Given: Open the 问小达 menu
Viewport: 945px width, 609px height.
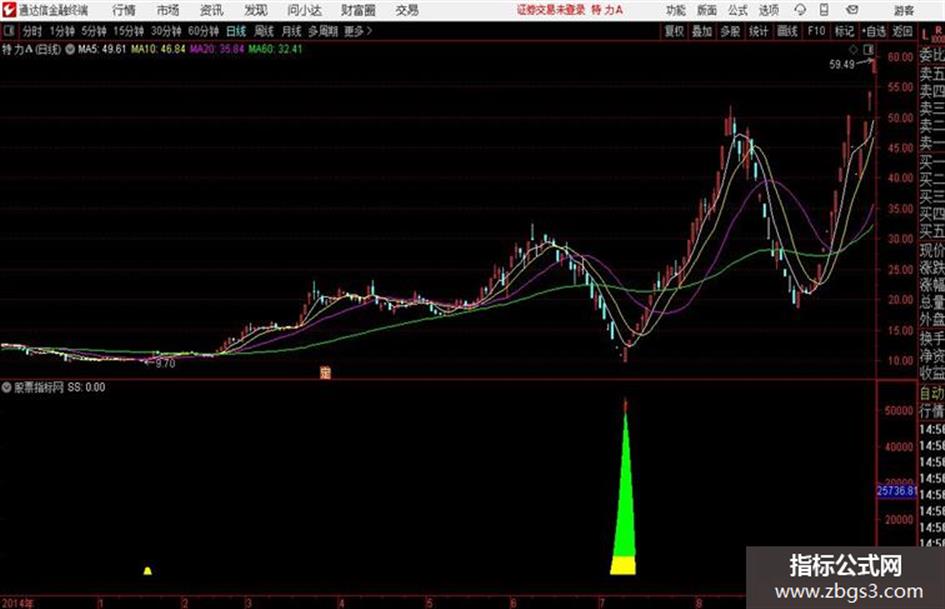Looking at the screenshot, I should click(x=304, y=10).
